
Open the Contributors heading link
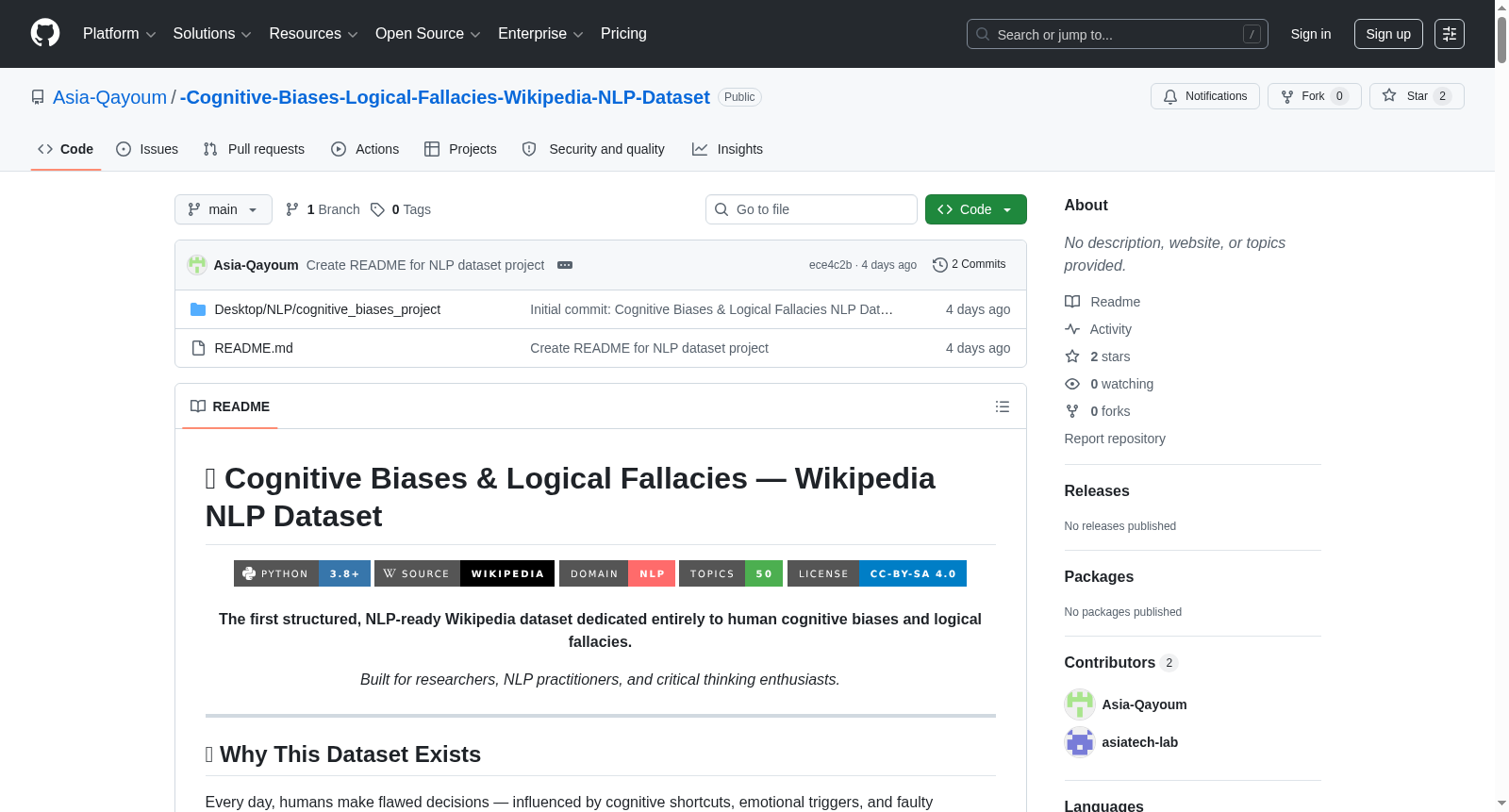pyautogui.click(x=1120, y=662)
